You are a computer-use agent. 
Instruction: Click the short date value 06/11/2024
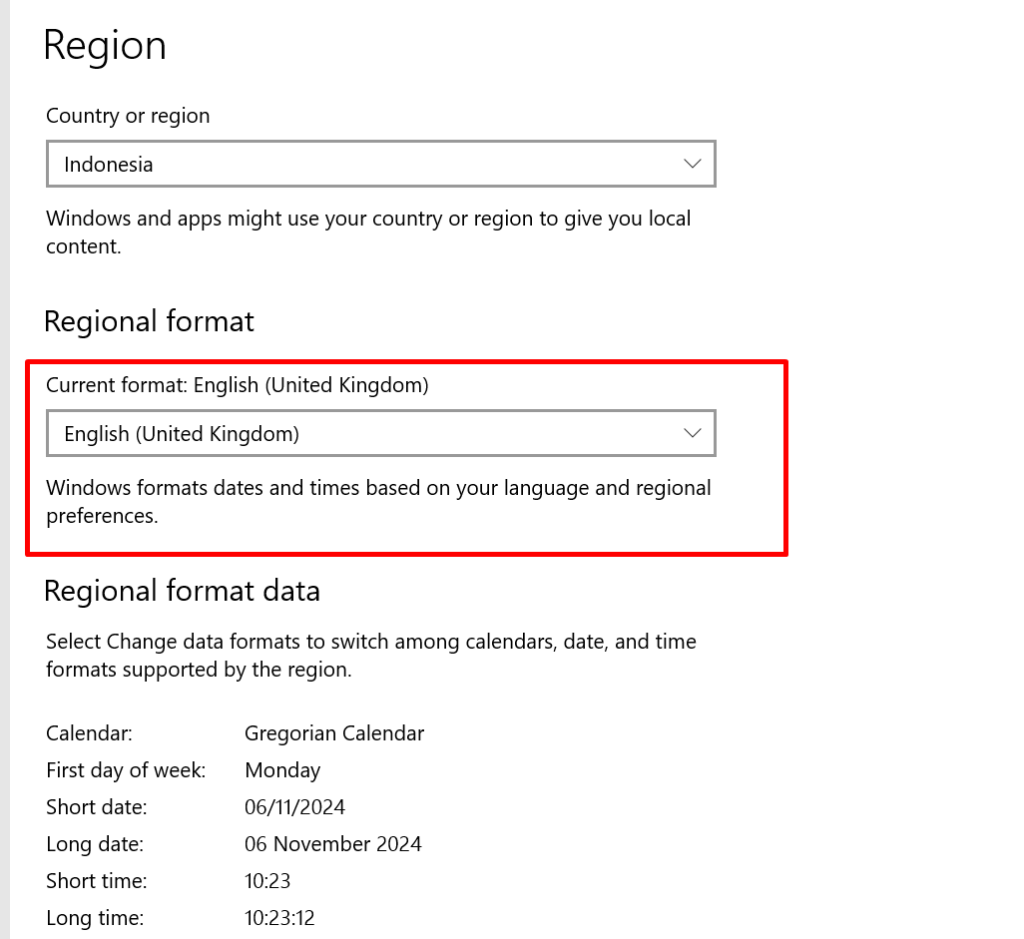[x=294, y=807]
